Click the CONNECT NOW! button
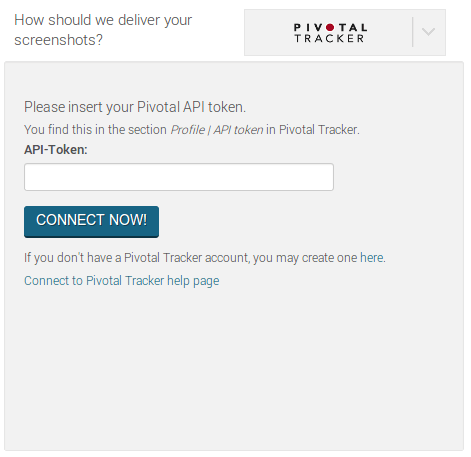Screen dimensions: 471x457 click(91, 222)
